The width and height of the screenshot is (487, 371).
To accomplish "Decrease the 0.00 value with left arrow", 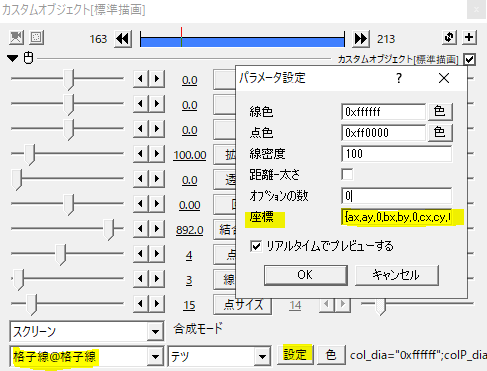I will pos(141,204).
